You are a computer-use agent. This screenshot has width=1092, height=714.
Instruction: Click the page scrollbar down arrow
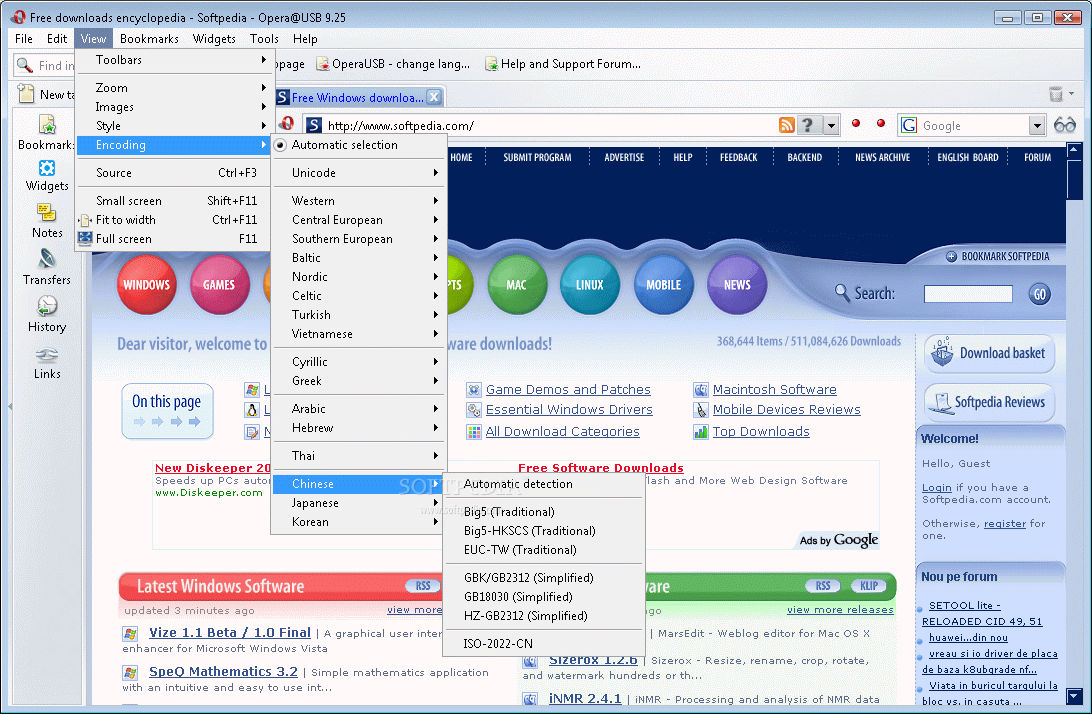[1074, 695]
